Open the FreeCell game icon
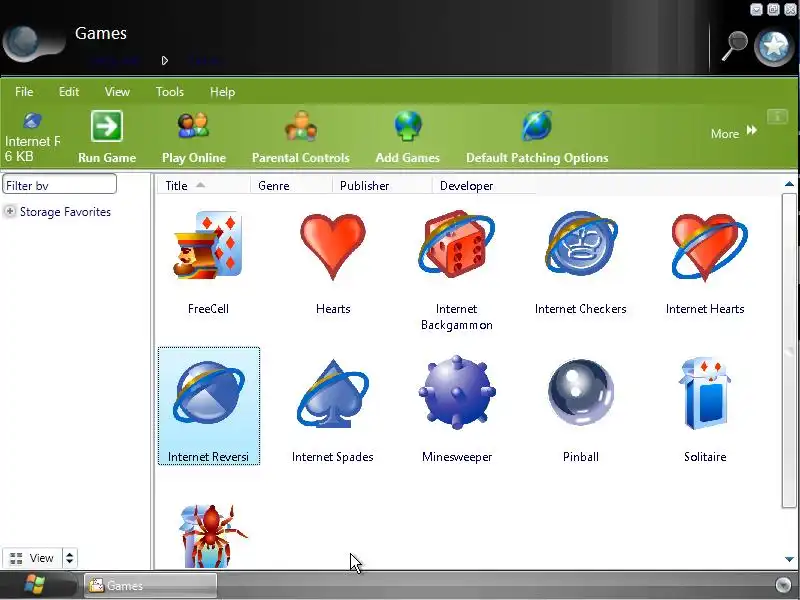800x600 pixels. point(208,245)
